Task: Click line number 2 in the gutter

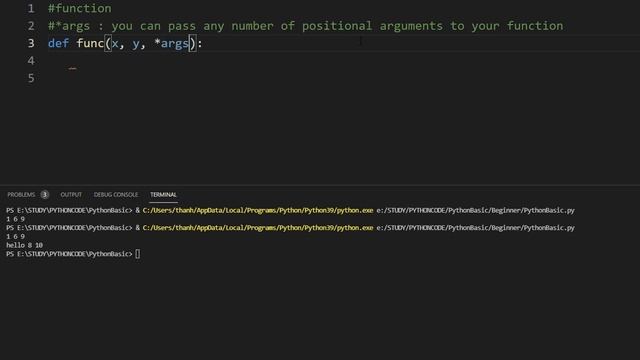Action: point(31,26)
